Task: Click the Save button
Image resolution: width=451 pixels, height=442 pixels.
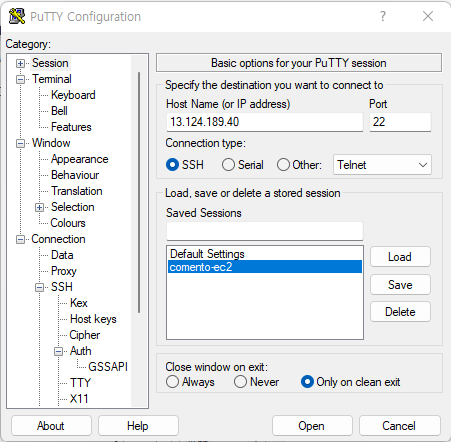Action: [x=400, y=285]
